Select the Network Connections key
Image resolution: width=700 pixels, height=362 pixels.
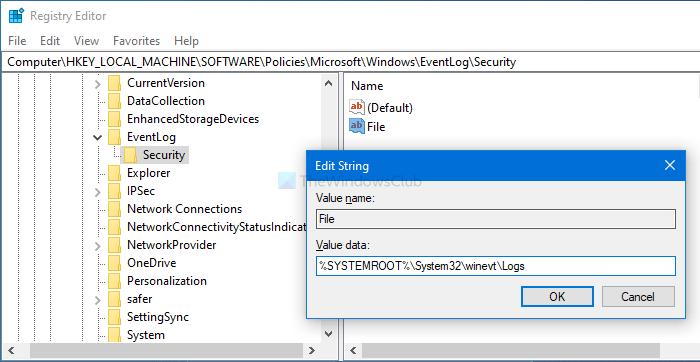(x=184, y=209)
